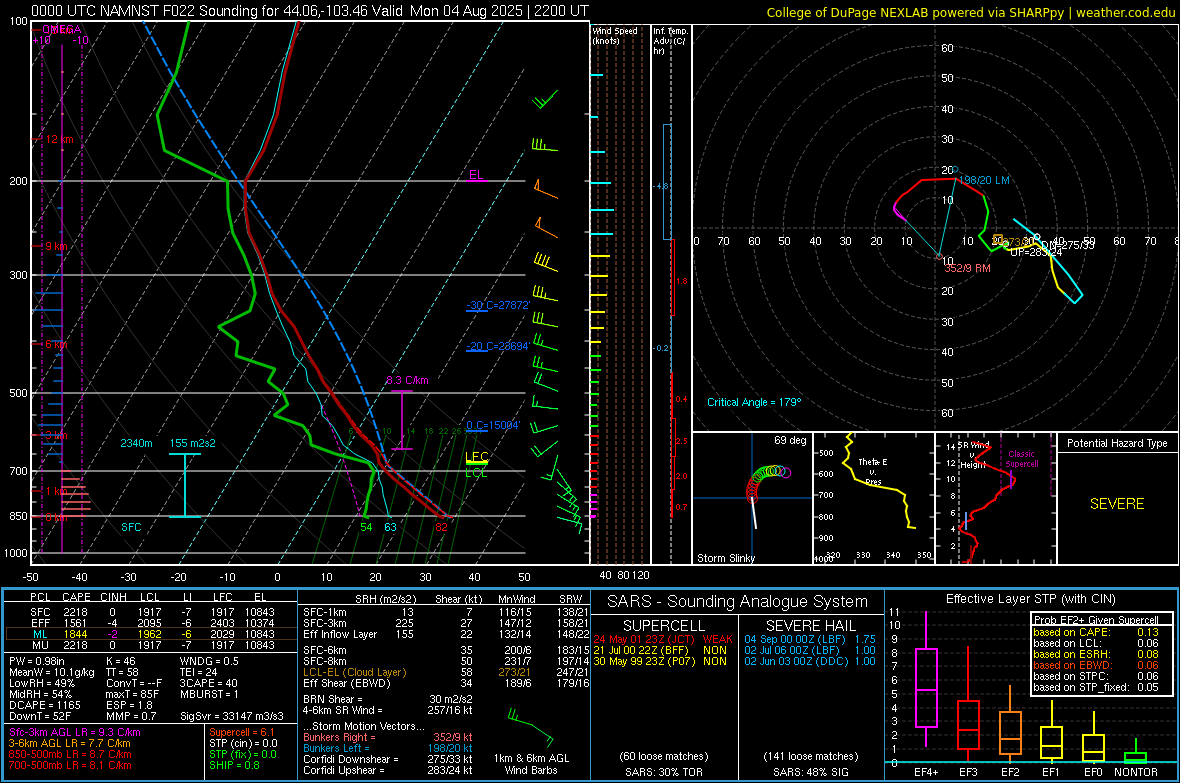Click the 8.3 C/km lapse rate label
The width and height of the screenshot is (1180, 783).
click(x=407, y=380)
